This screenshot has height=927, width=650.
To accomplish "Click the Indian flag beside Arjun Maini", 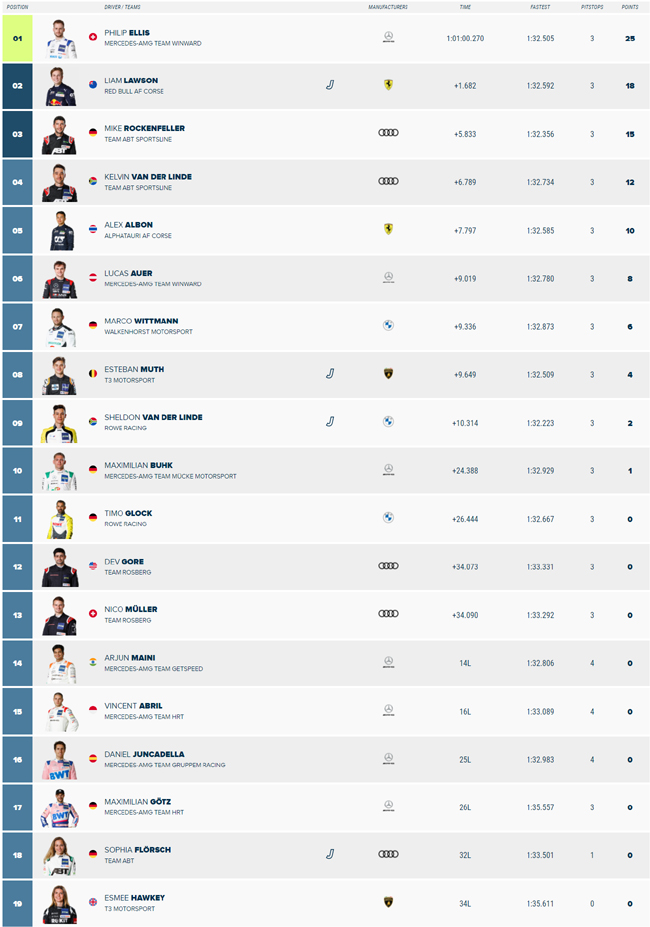I will tap(93, 662).
